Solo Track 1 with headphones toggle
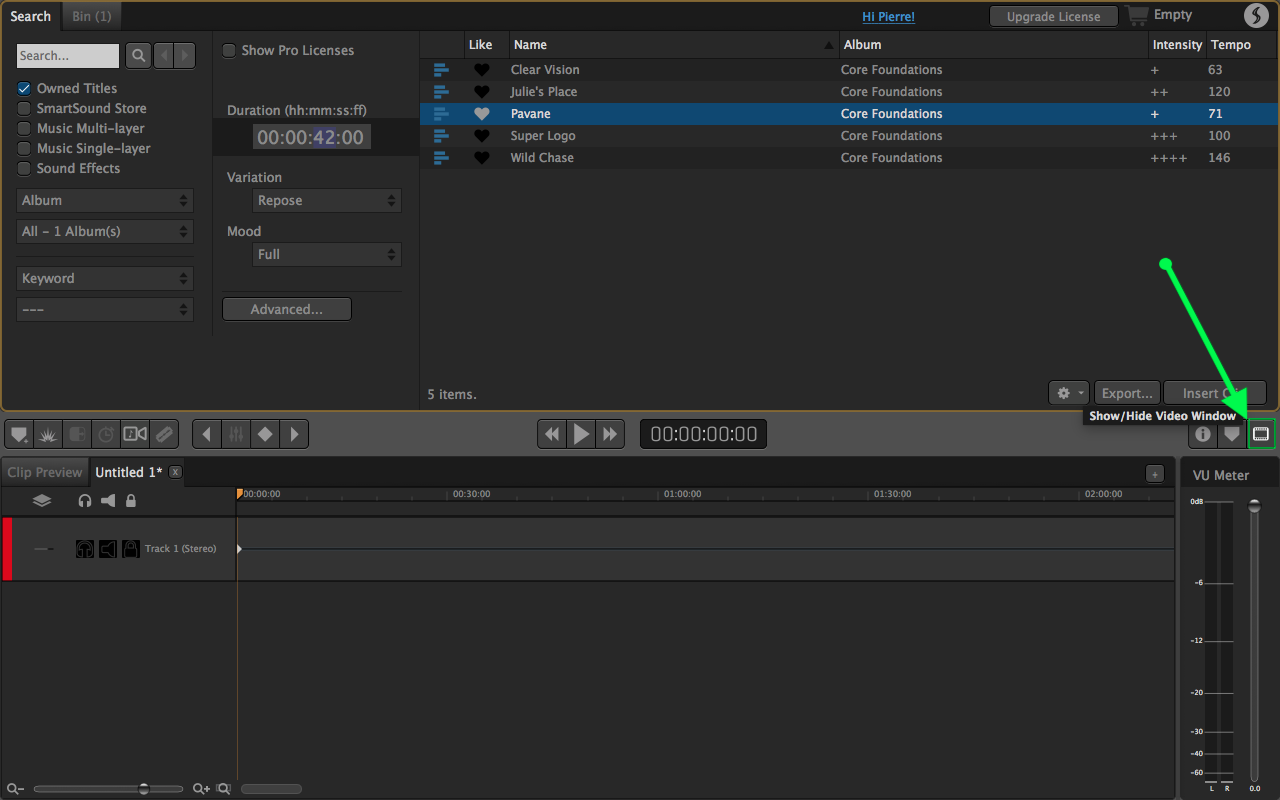 pos(85,549)
